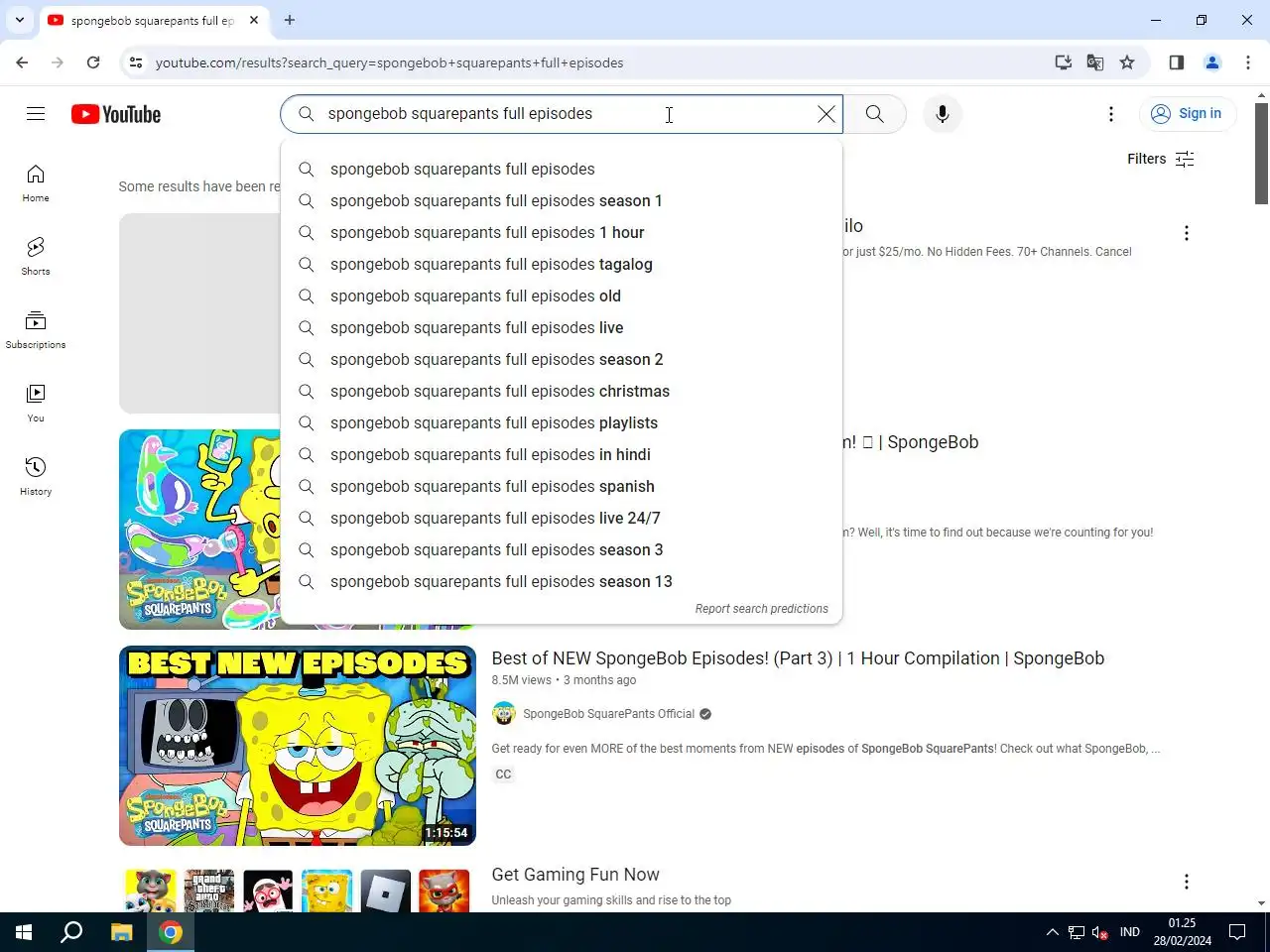1270x952 pixels.
Task: View site information icon in address bar
Action: pos(136,62)
